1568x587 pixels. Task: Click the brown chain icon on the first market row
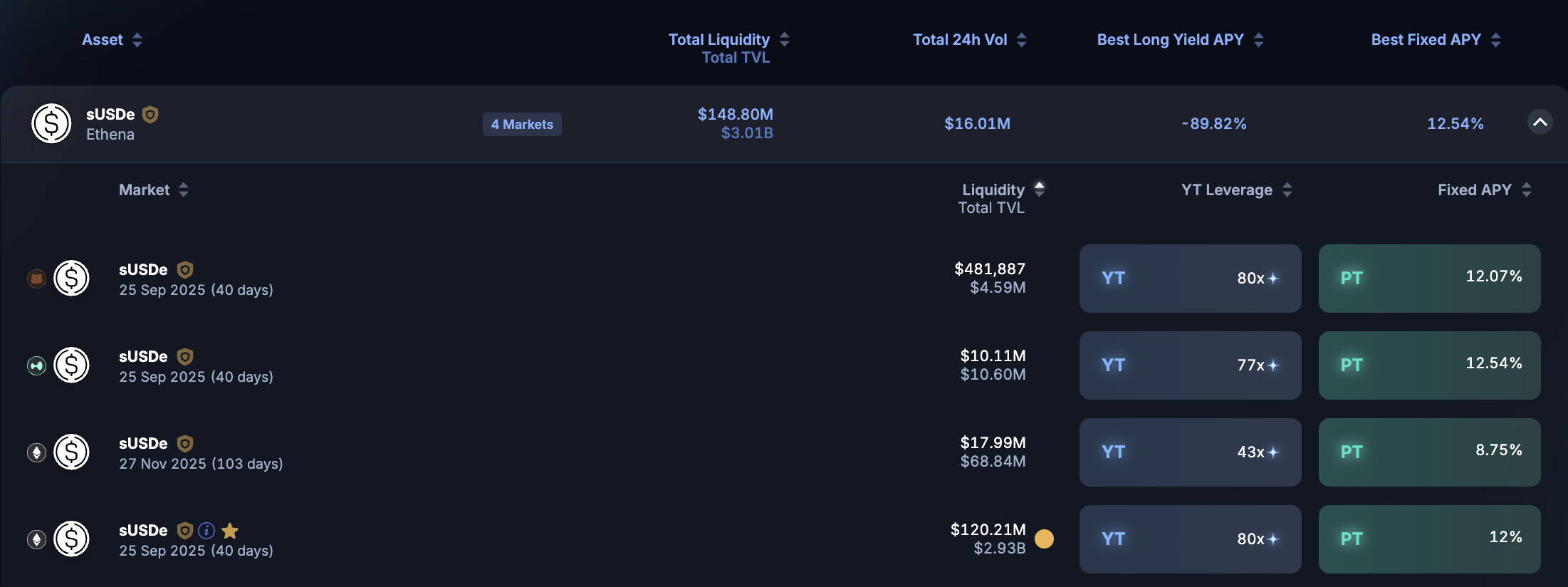(36, 279)
